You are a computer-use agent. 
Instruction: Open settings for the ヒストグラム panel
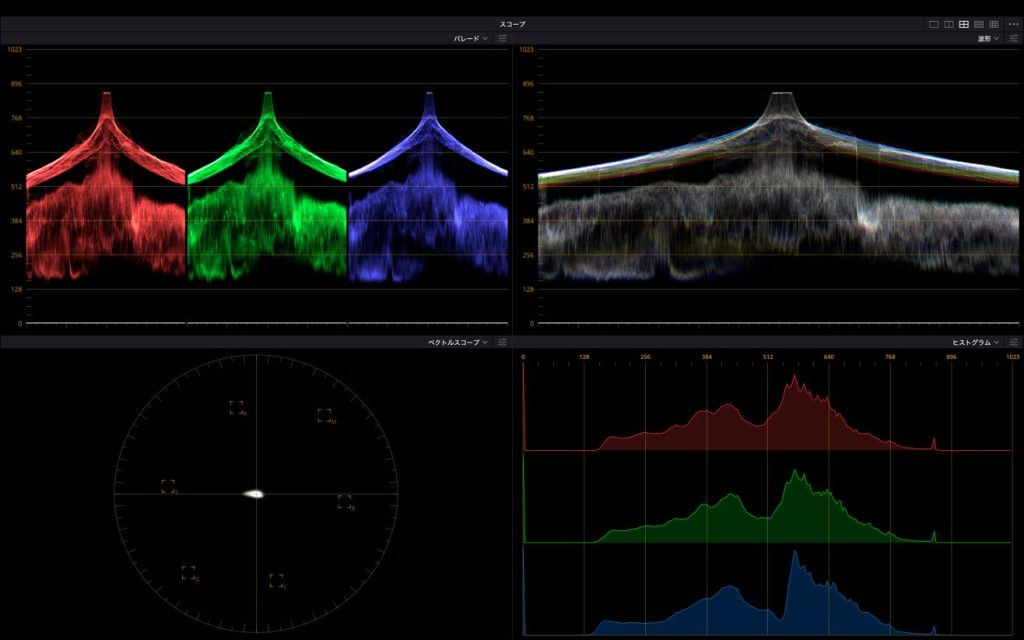pyautogui.click(x=1013, y=342)
